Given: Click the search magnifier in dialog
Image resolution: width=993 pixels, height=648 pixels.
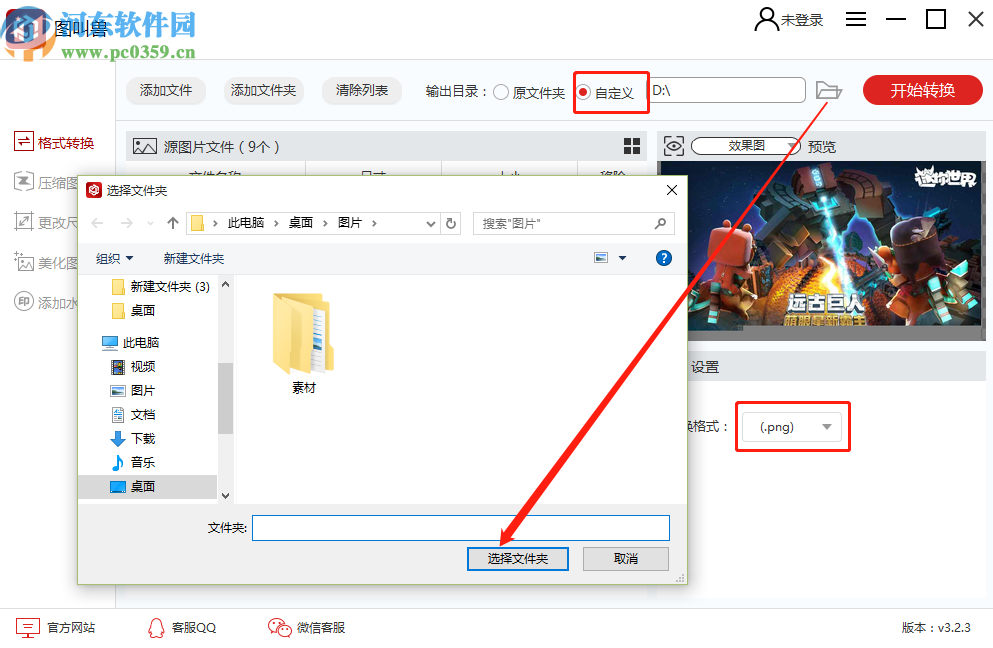Looking at the screenshot, I should pos(661,224).
